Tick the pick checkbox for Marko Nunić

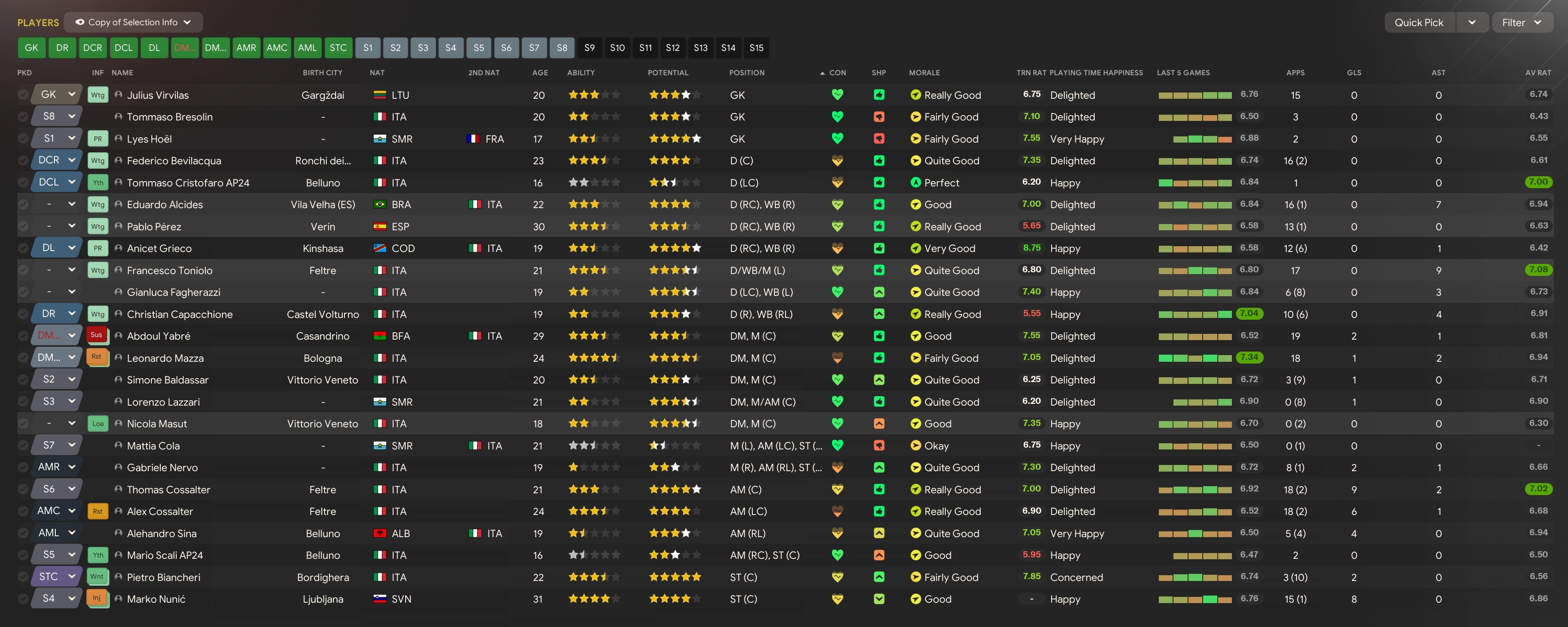pos(23,599)
